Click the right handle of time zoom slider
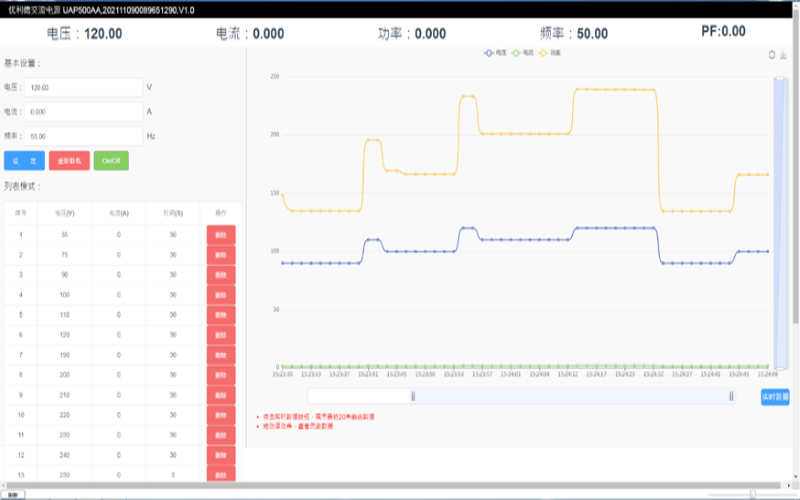This screenshot has width=800, height=500. pos(732,397)
